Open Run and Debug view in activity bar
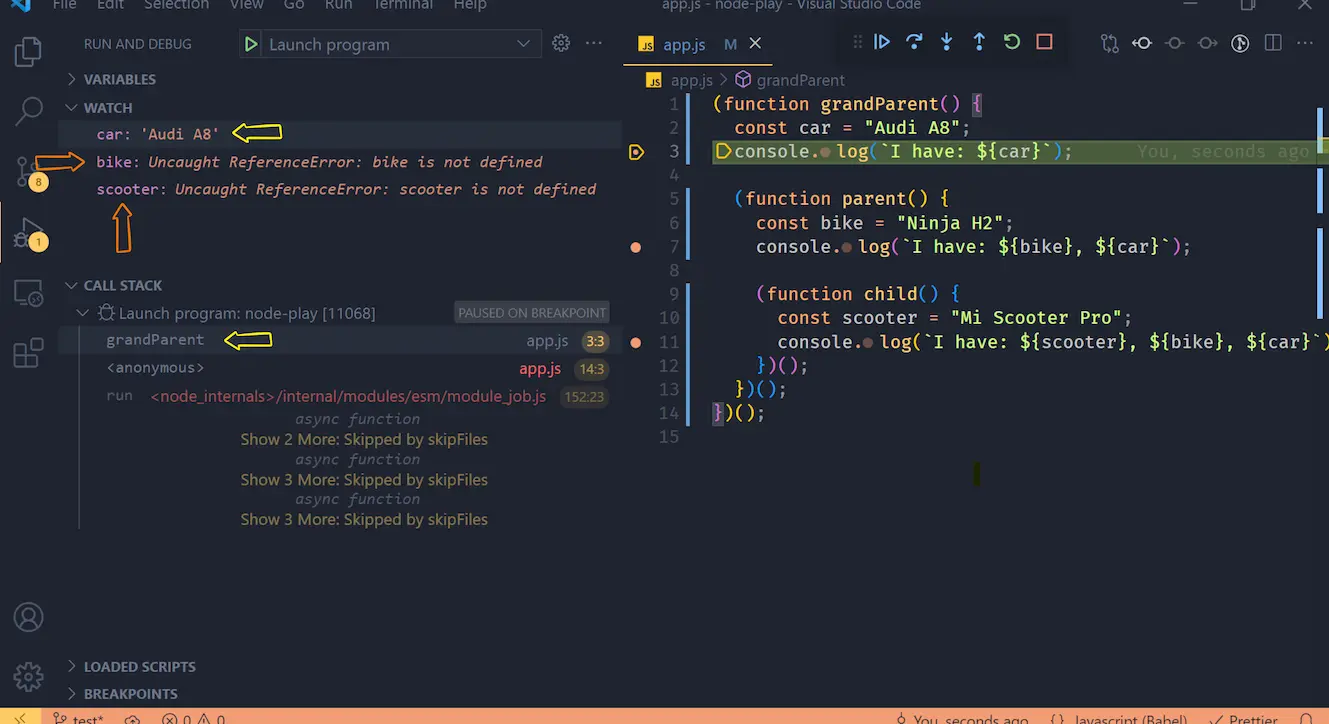The image size is (1329, 724). tap(28, 232)
